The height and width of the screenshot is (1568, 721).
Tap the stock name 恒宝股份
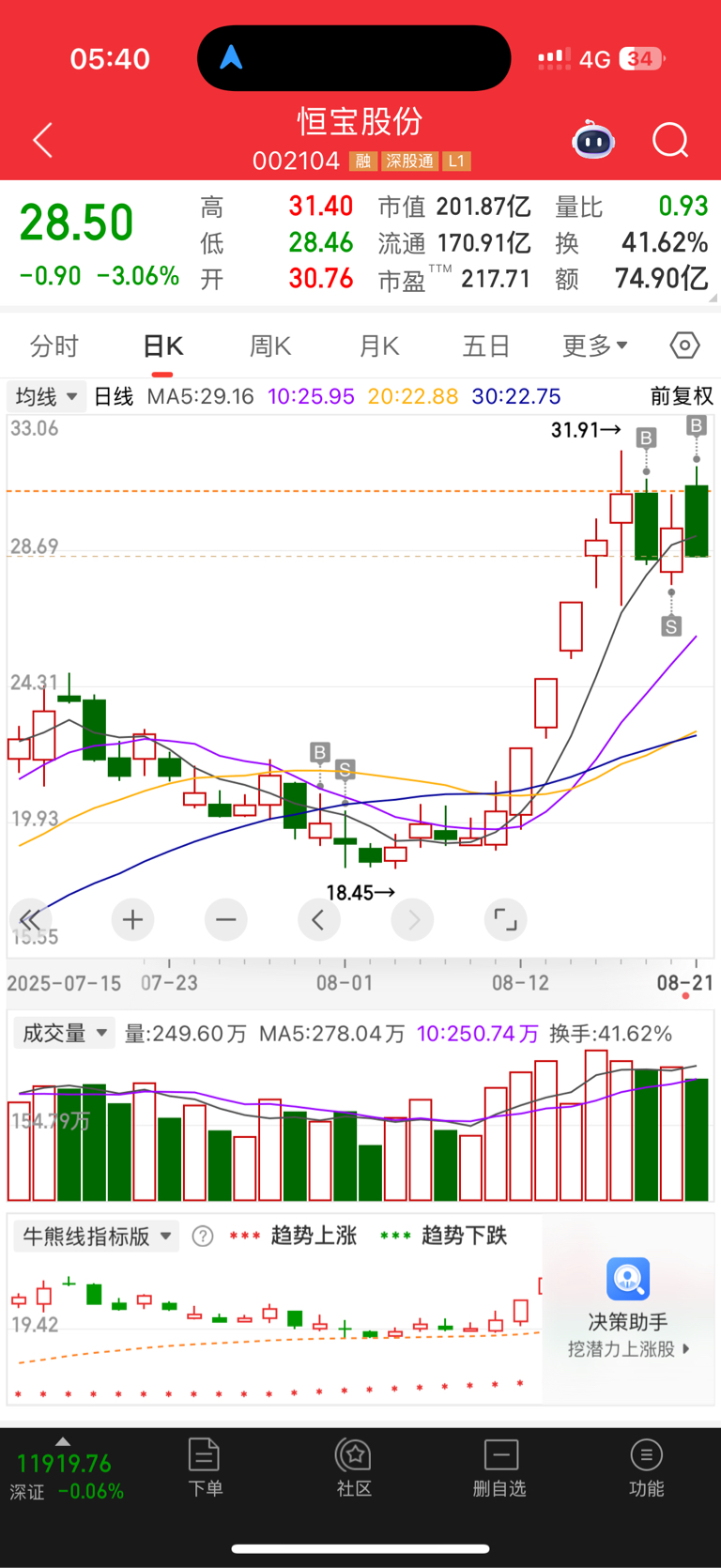click(x=360, y=121)
